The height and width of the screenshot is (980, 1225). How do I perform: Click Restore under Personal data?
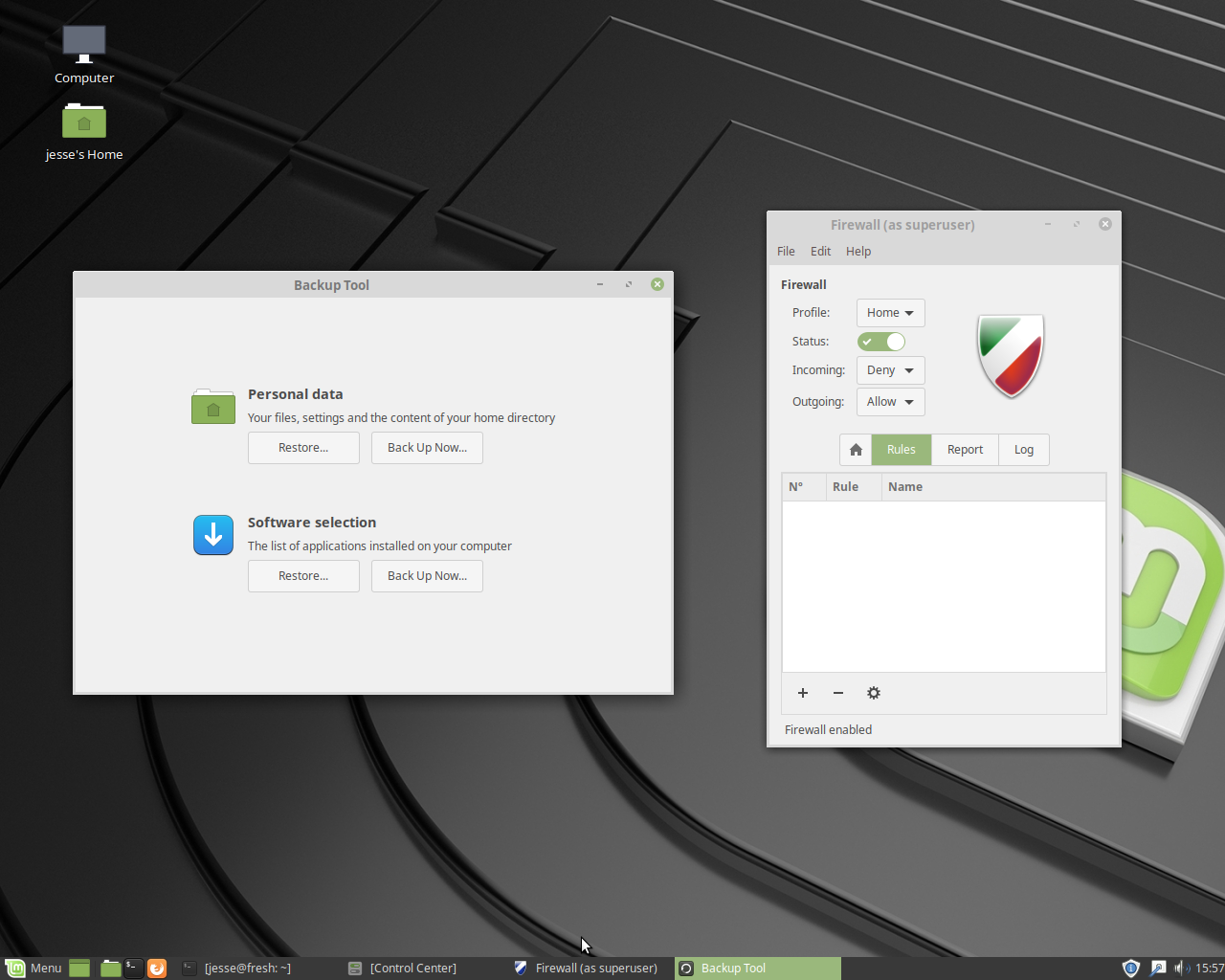(303, 448)
